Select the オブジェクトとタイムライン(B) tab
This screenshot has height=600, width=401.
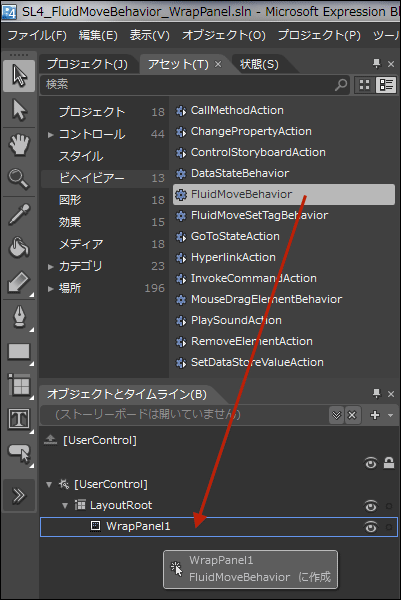127,394
